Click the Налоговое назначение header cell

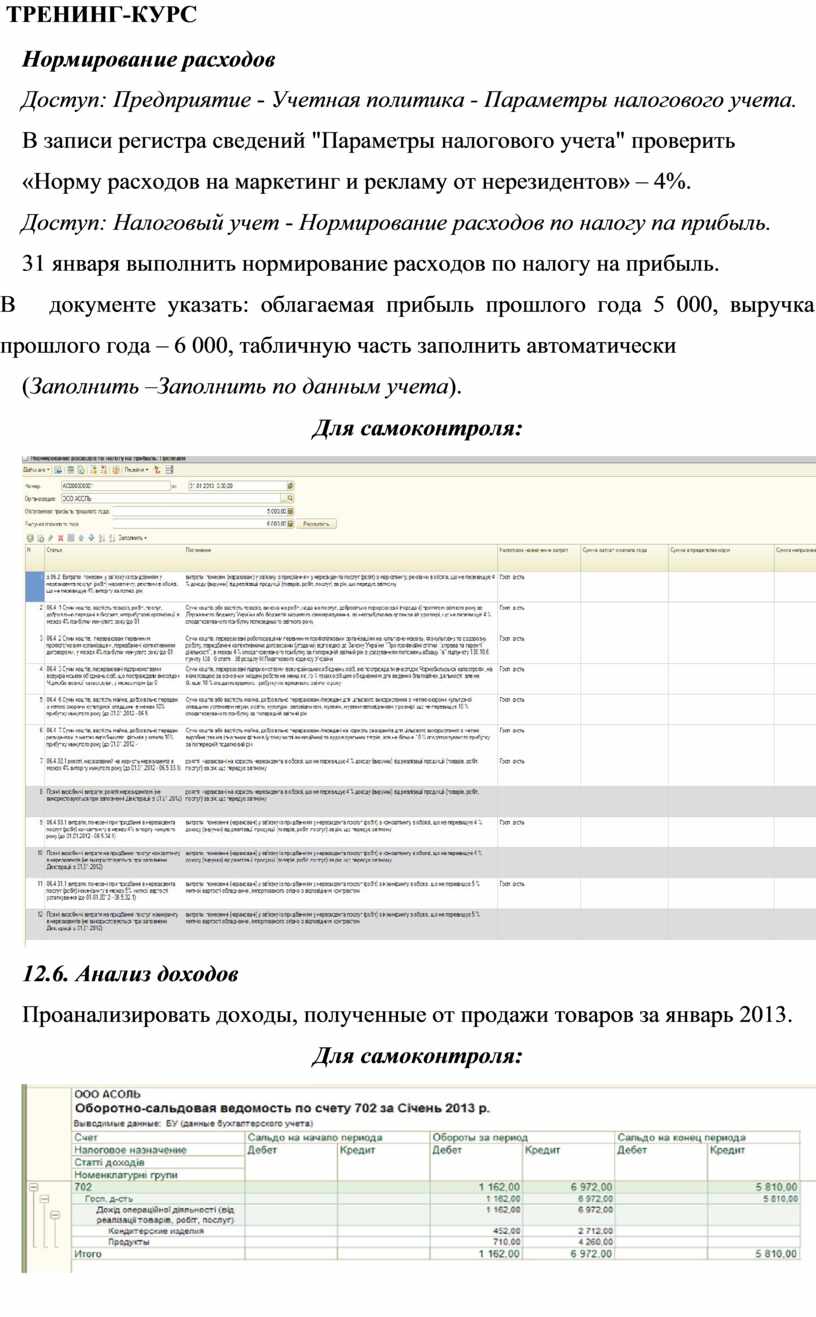158,1150
